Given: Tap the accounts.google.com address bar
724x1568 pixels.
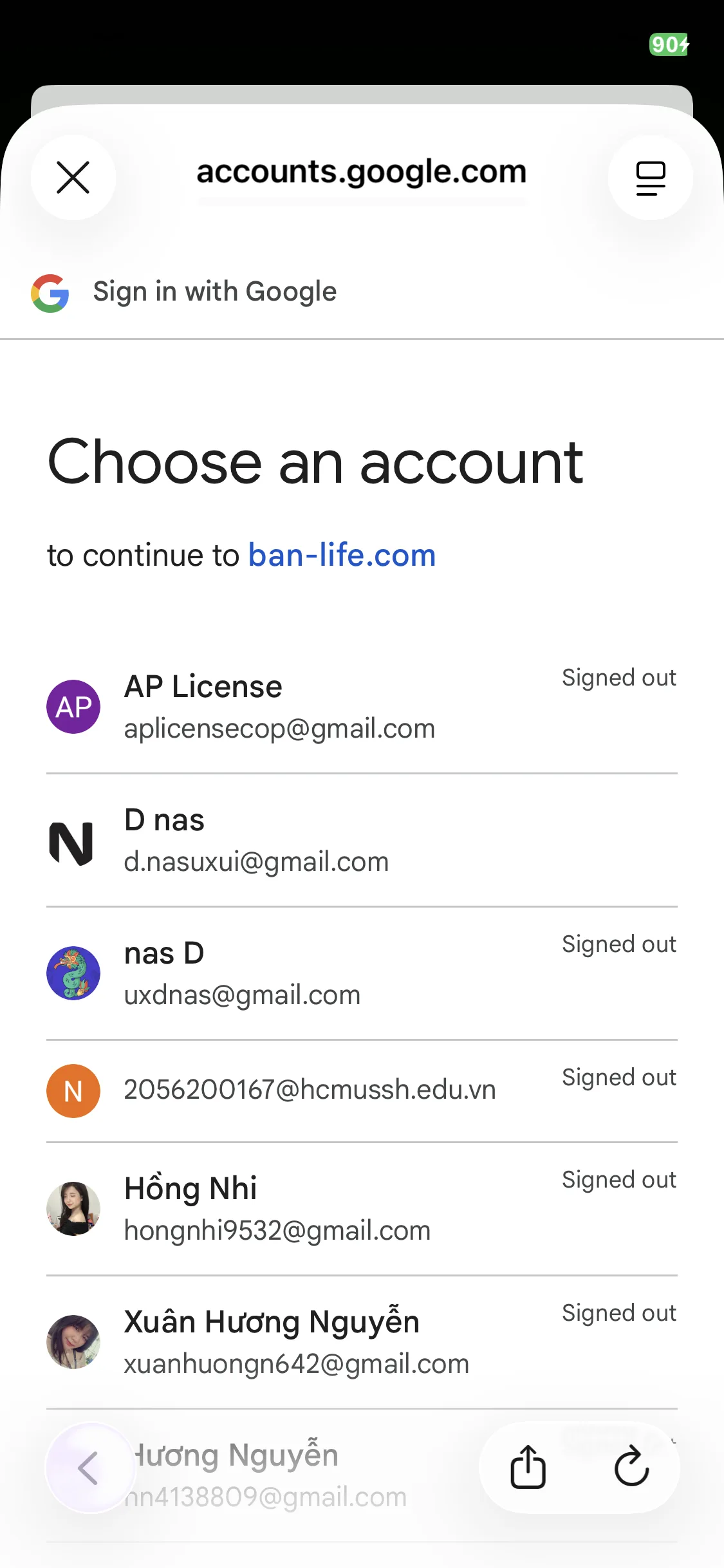Looking at the screenshot, I should [x=361, y=173].
